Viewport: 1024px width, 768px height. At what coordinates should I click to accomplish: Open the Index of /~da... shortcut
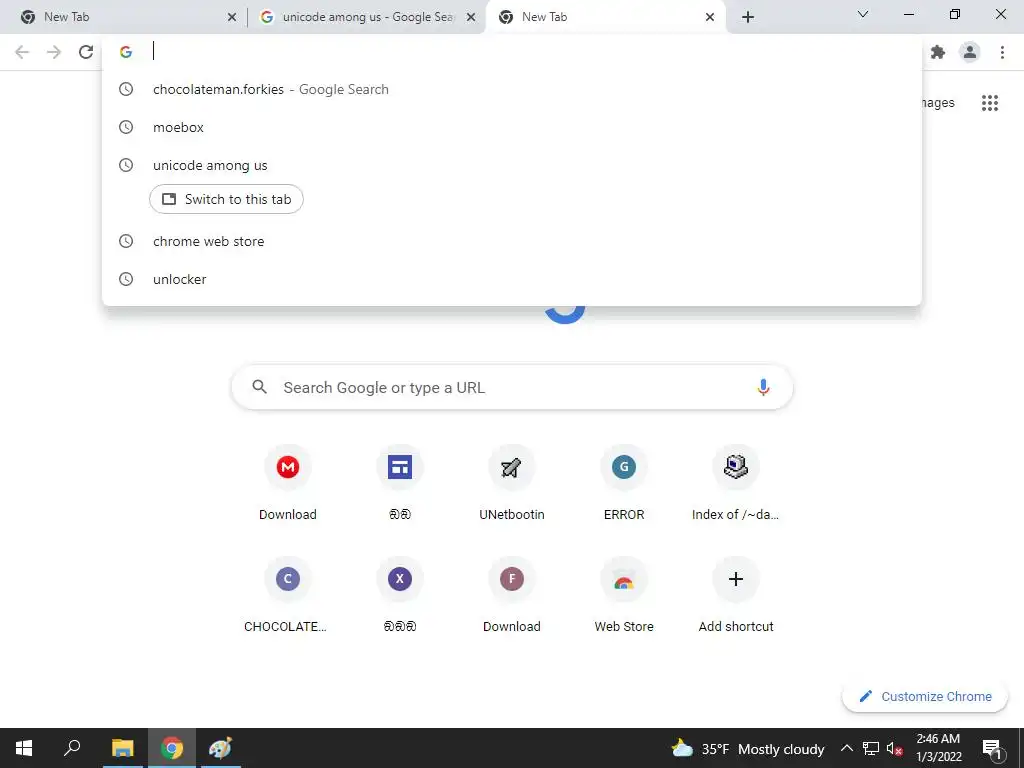735,483
